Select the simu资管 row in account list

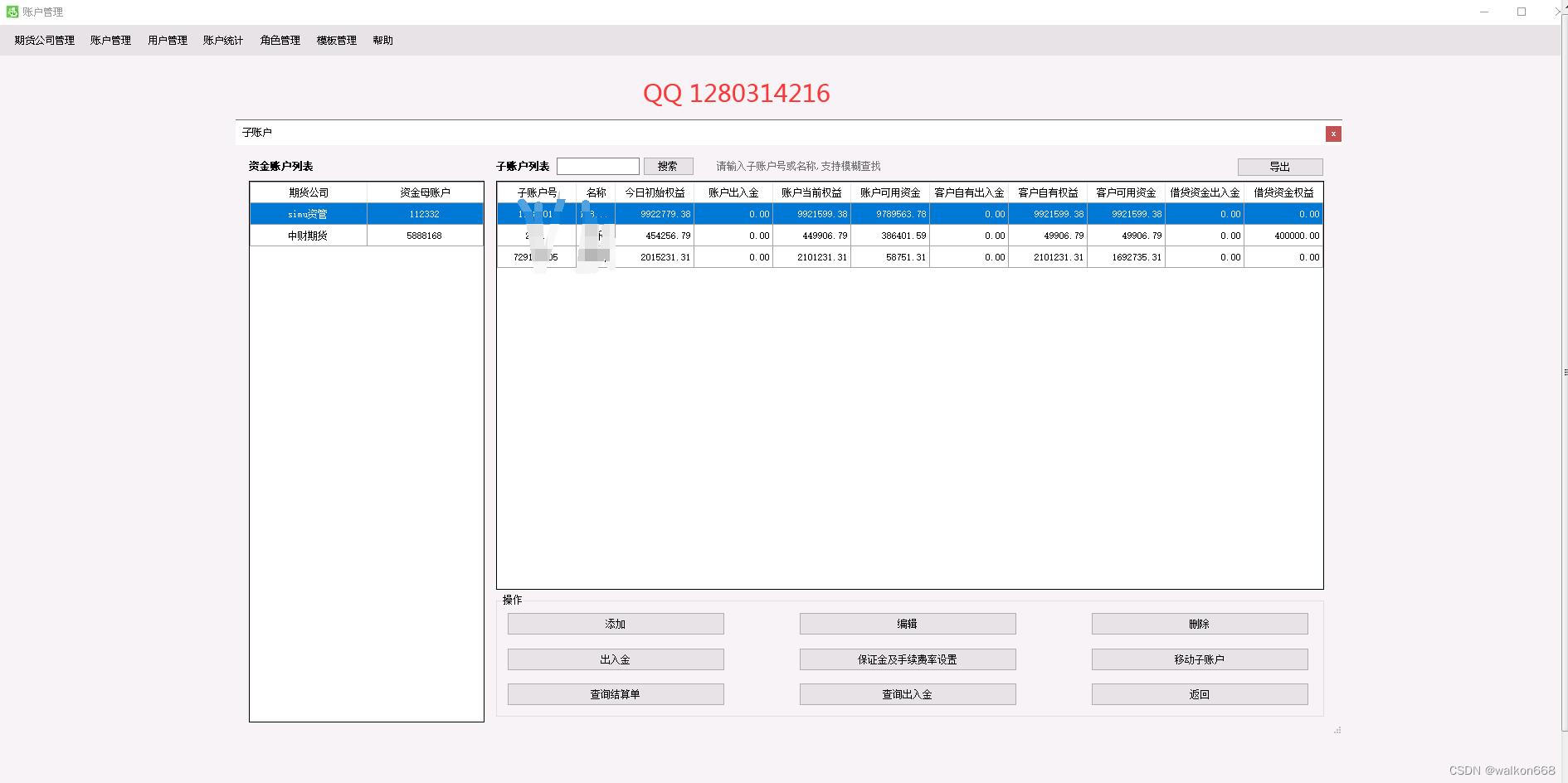[x=367, y=214]
